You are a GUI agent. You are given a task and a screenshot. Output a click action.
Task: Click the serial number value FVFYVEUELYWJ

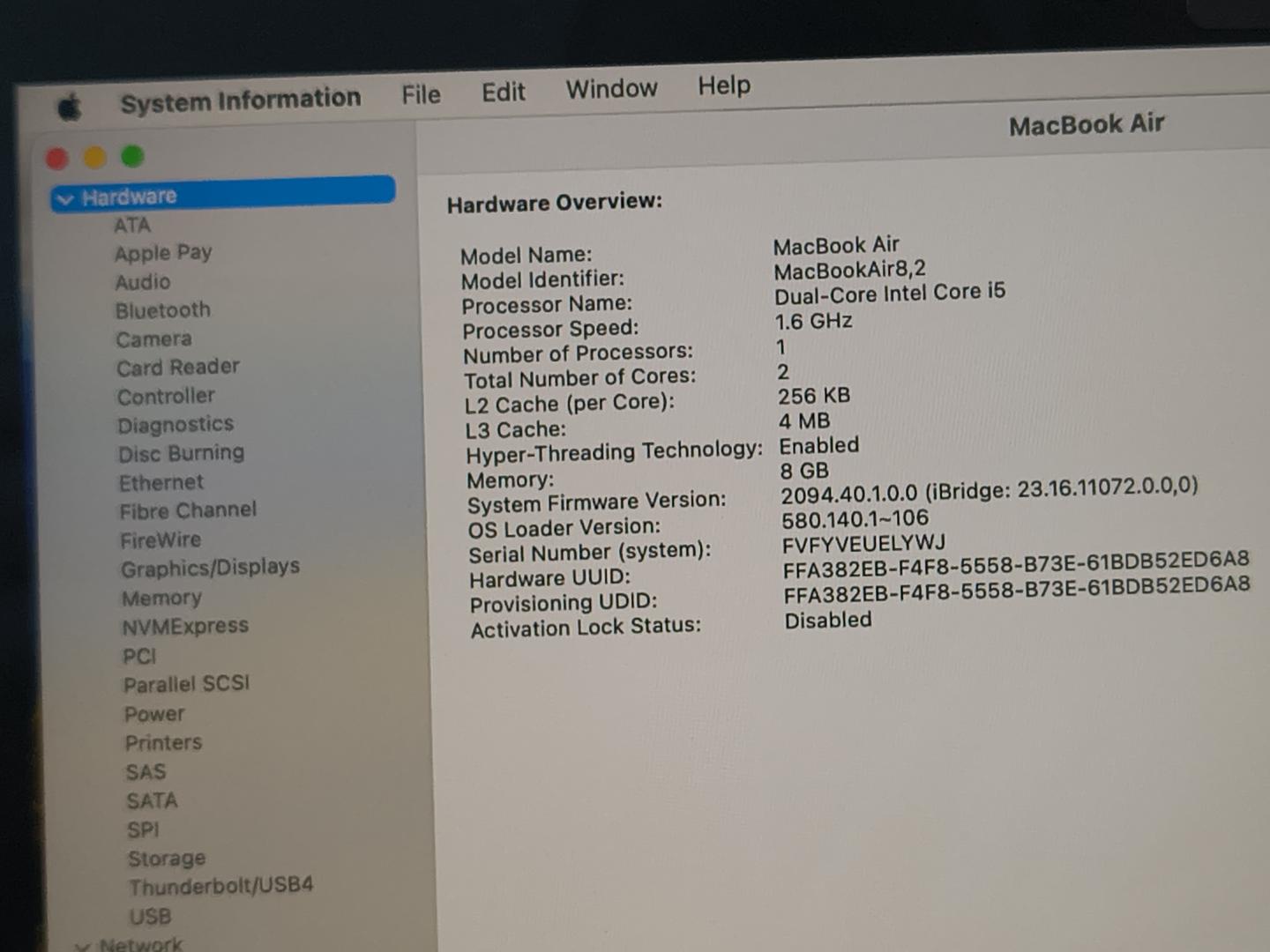[x=863, y=543]
